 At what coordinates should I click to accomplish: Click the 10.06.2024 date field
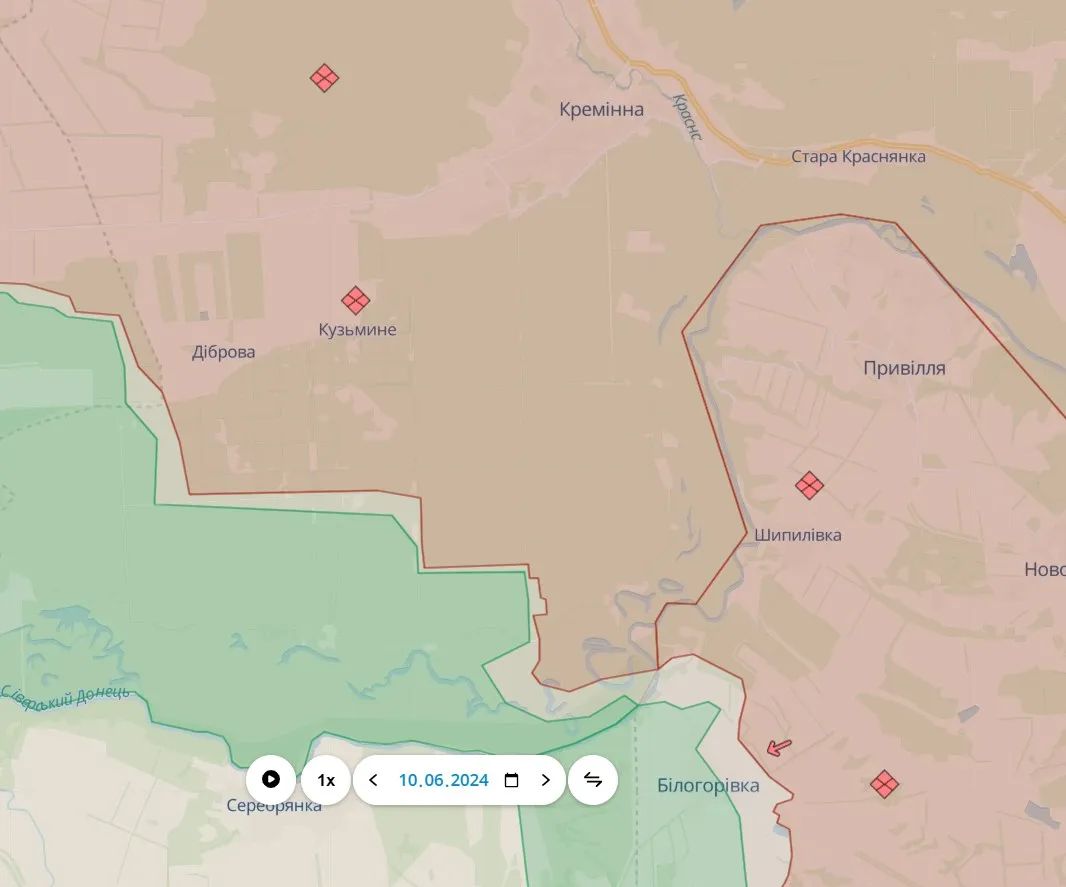443,780
